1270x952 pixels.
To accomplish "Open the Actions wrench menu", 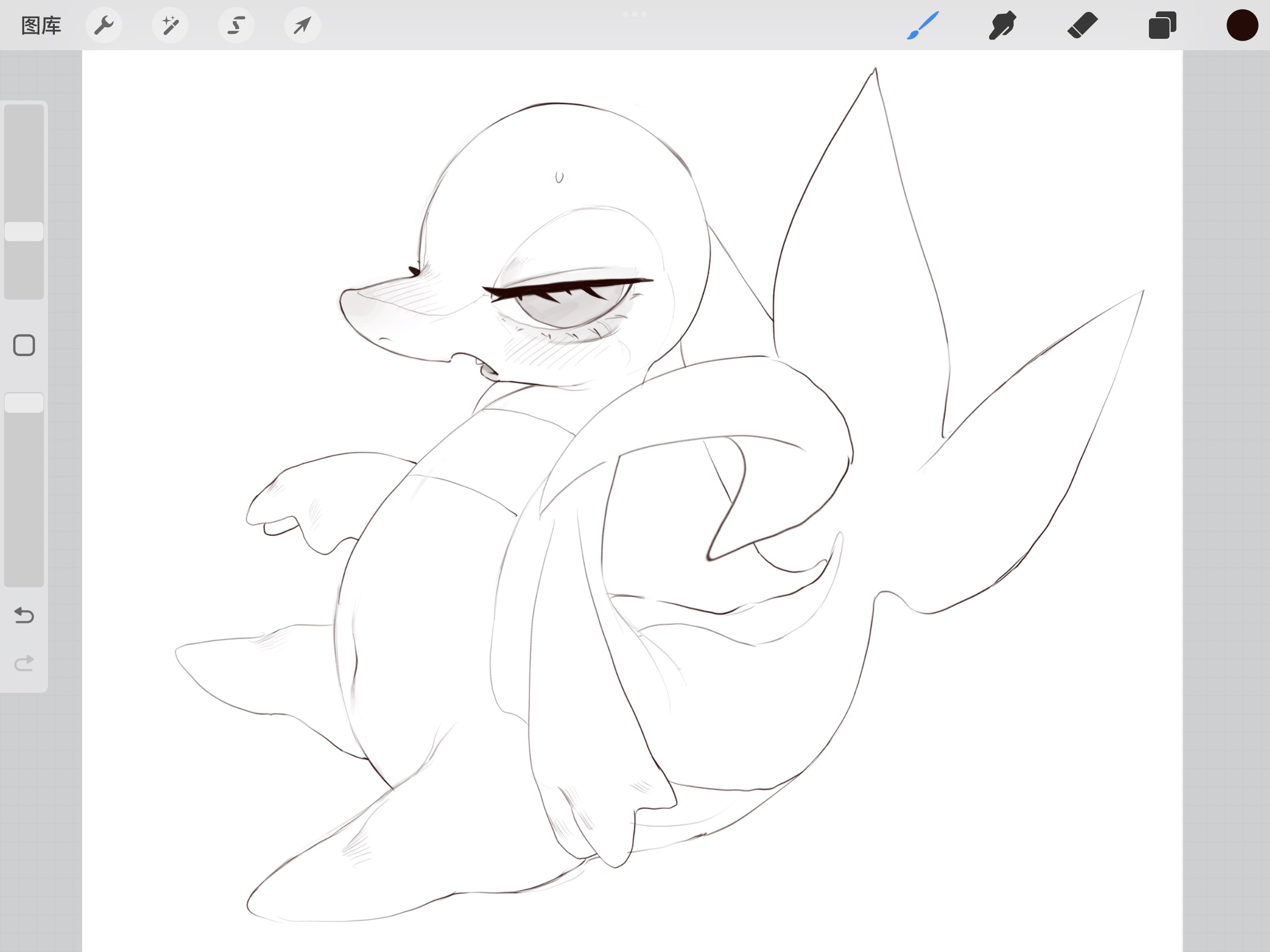I will point(104,25).
